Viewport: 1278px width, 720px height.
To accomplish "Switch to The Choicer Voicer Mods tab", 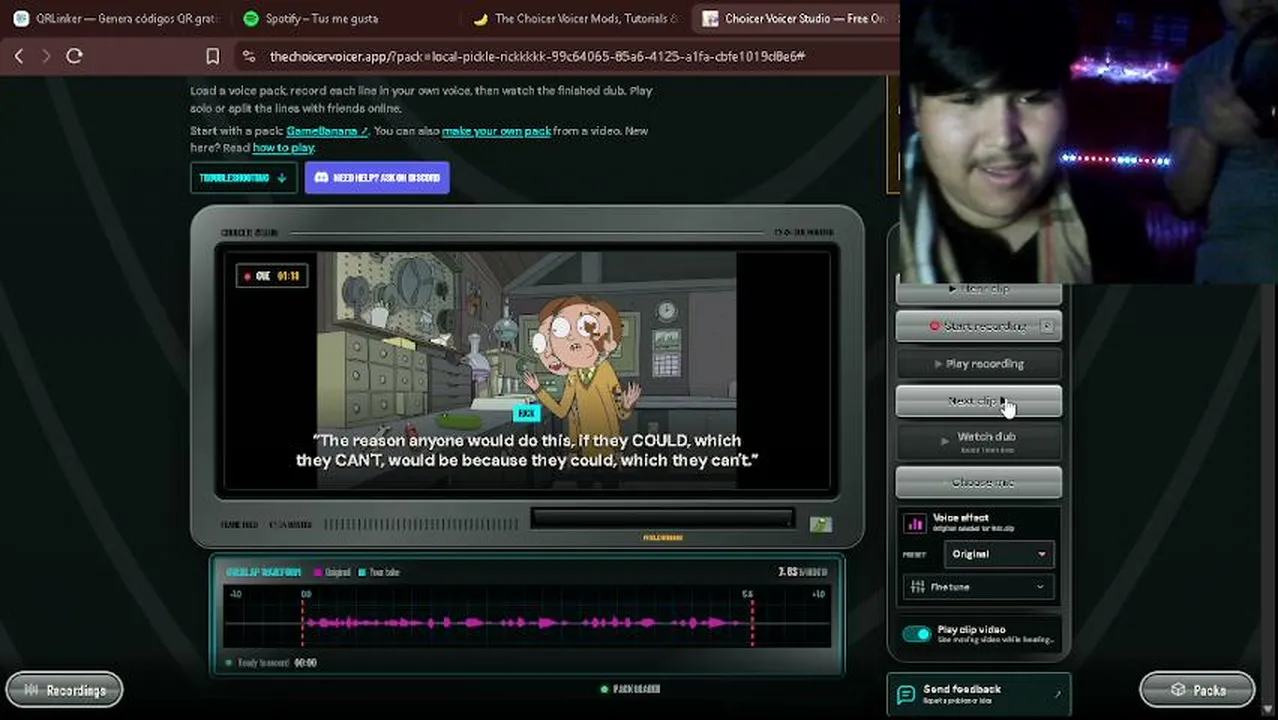I will coord(575,18).
